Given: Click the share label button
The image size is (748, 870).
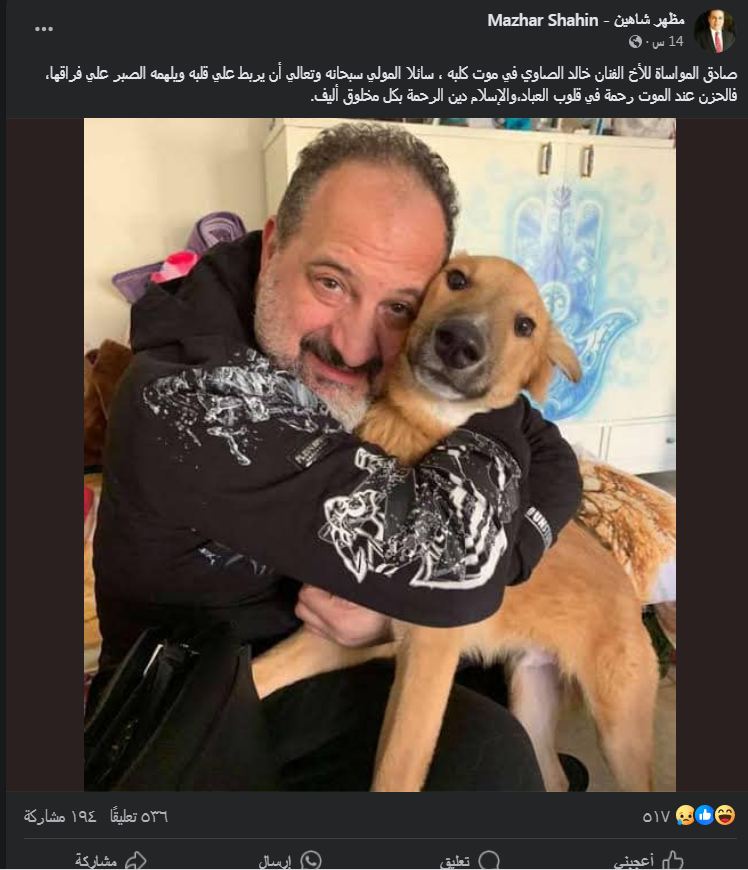Looking at the screenshot, I should pyautogui.click(x=97, y=862).
